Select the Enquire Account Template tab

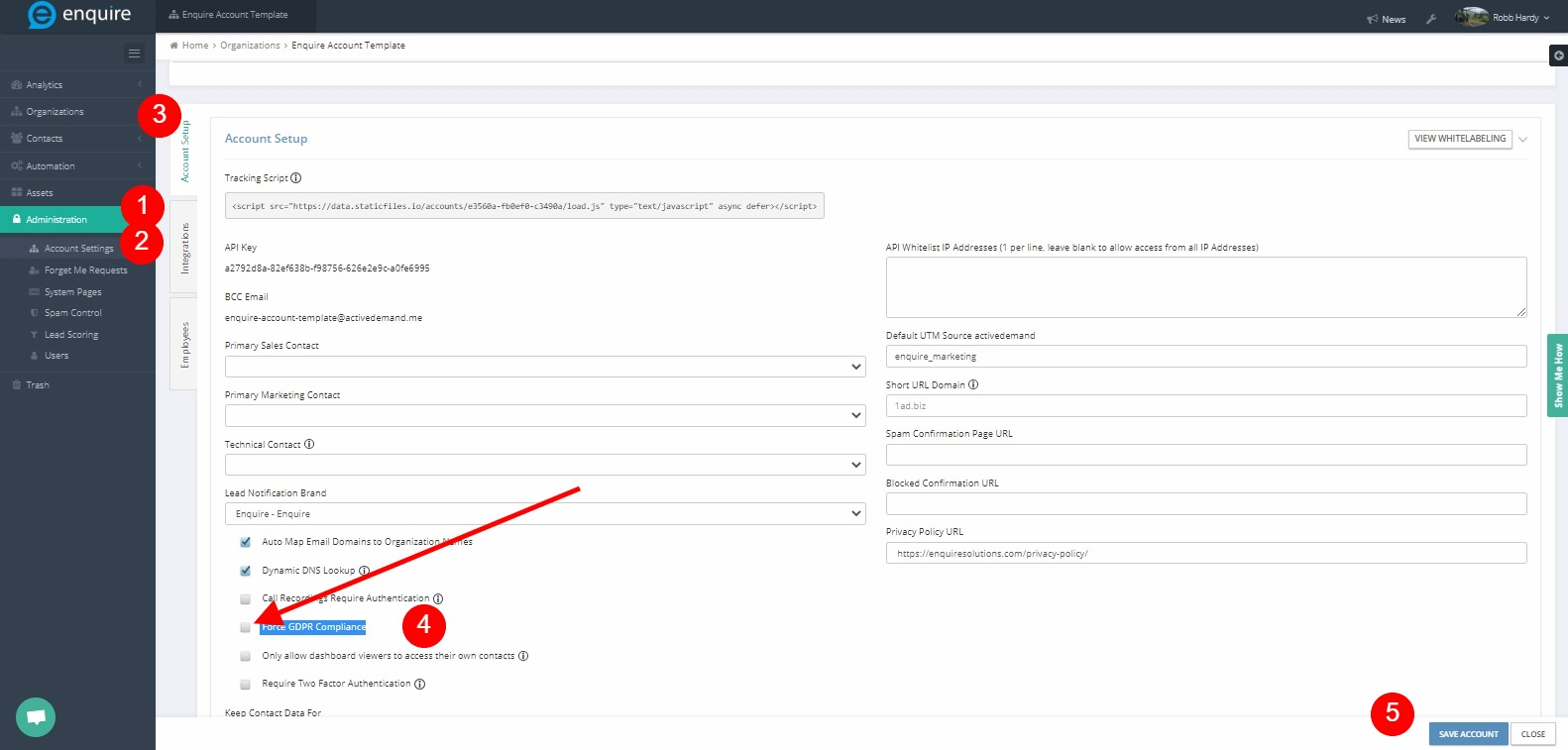tap(235, 16)
